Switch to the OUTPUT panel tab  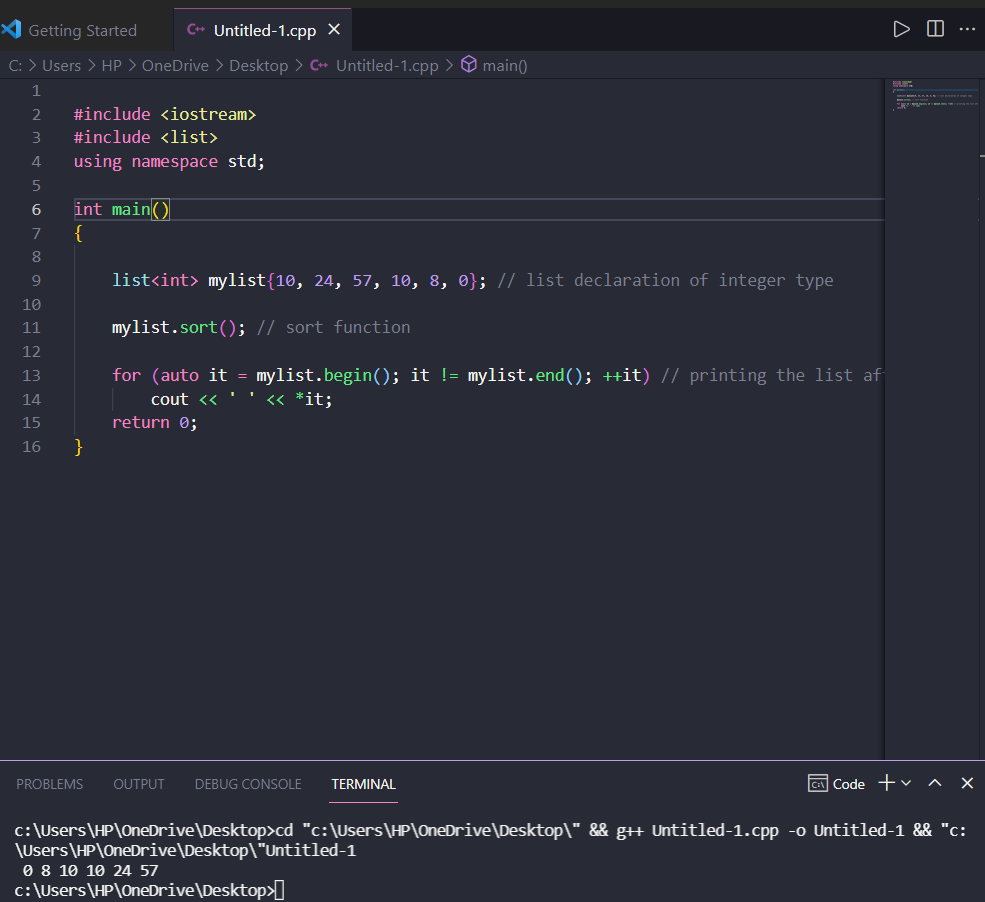139,784
